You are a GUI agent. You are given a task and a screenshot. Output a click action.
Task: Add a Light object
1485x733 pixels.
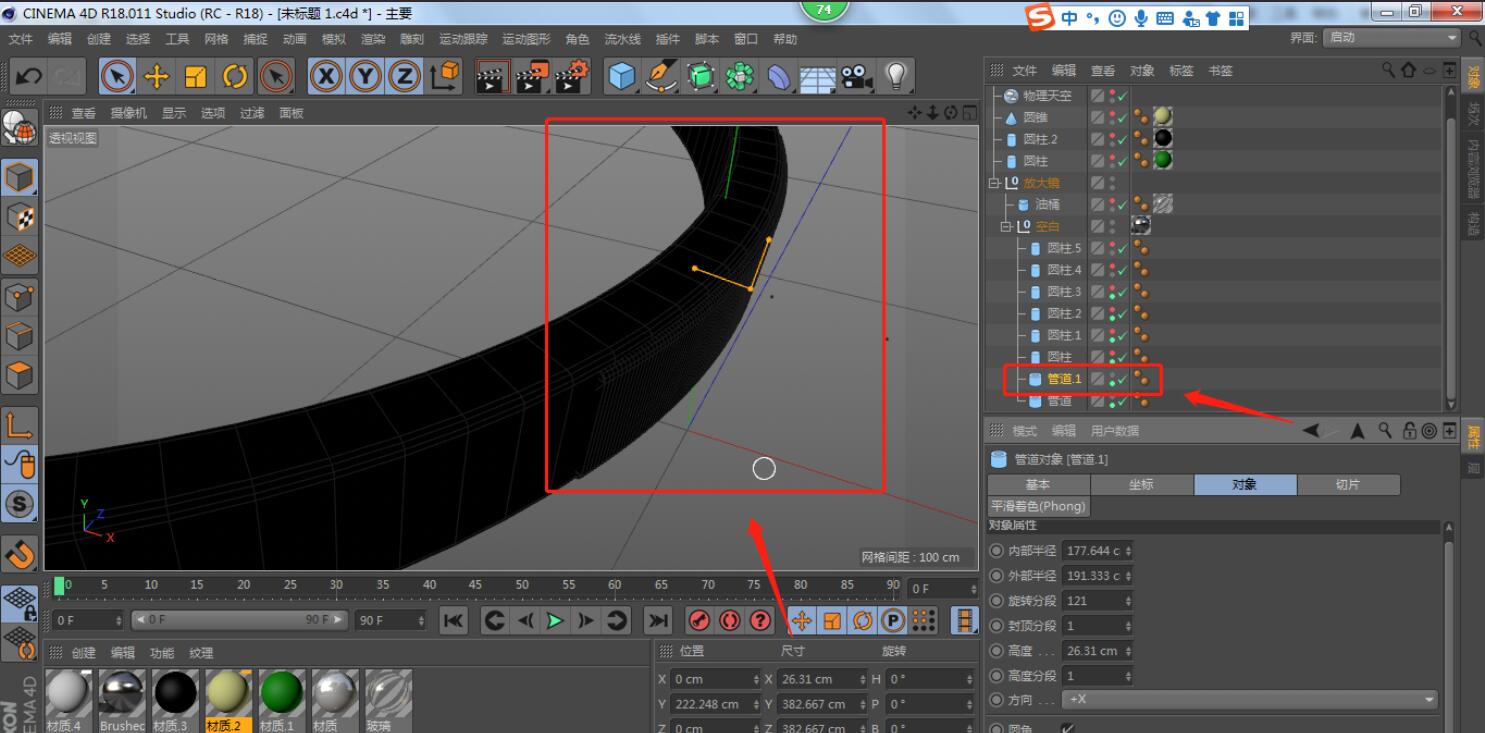896,77
